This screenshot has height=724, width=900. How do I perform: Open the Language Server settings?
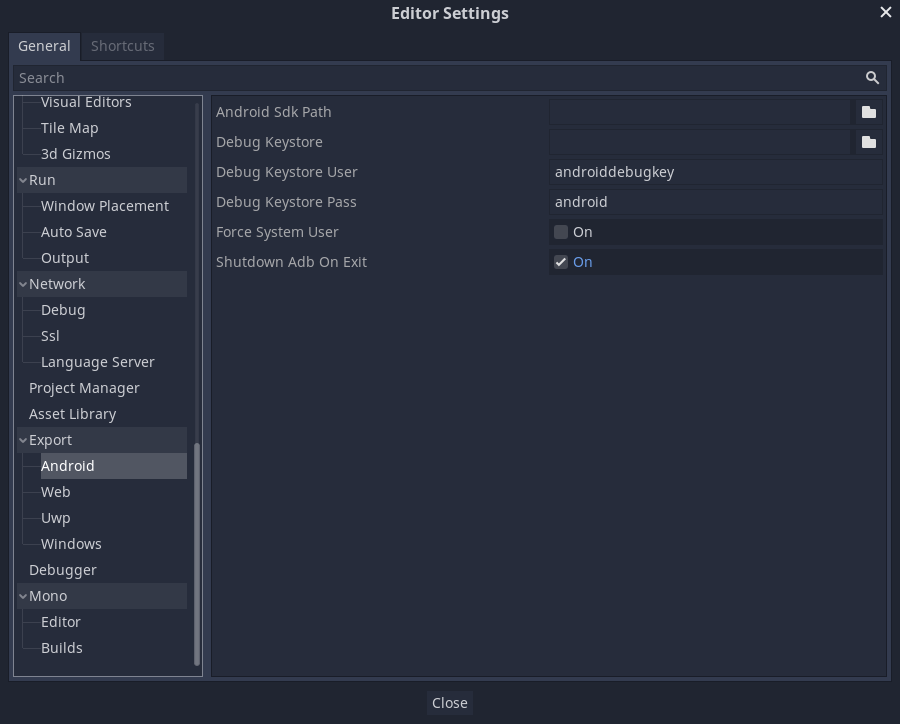(x=97, y=361)
